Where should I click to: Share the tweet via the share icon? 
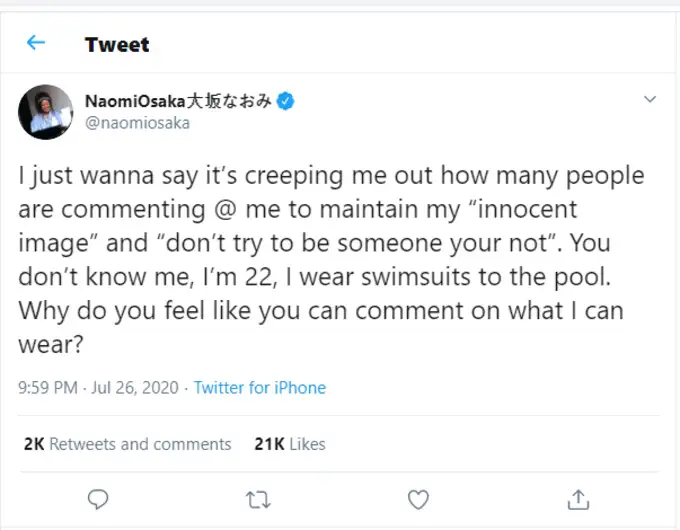click(x=578, y=498)
